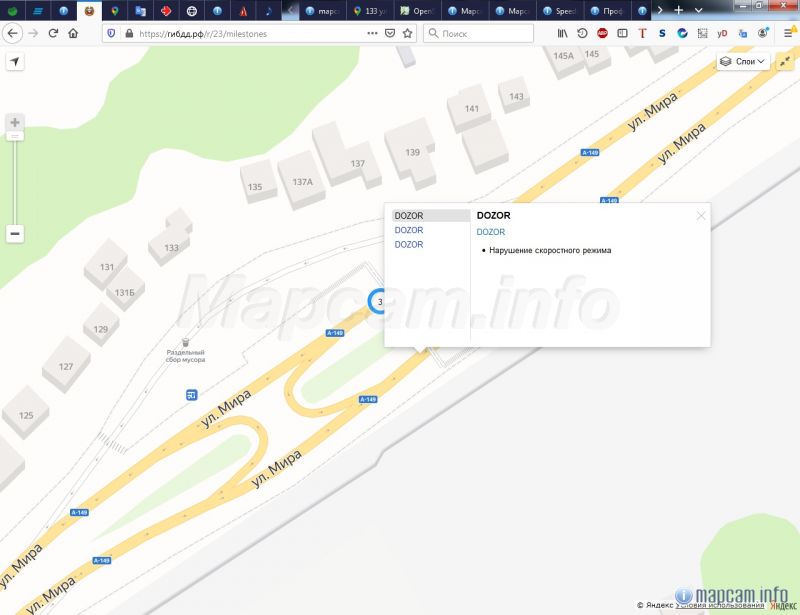The width and height of the screenshot is (800, 615).
Task: Click the Поиск search field
Action: tap(485, 33)
